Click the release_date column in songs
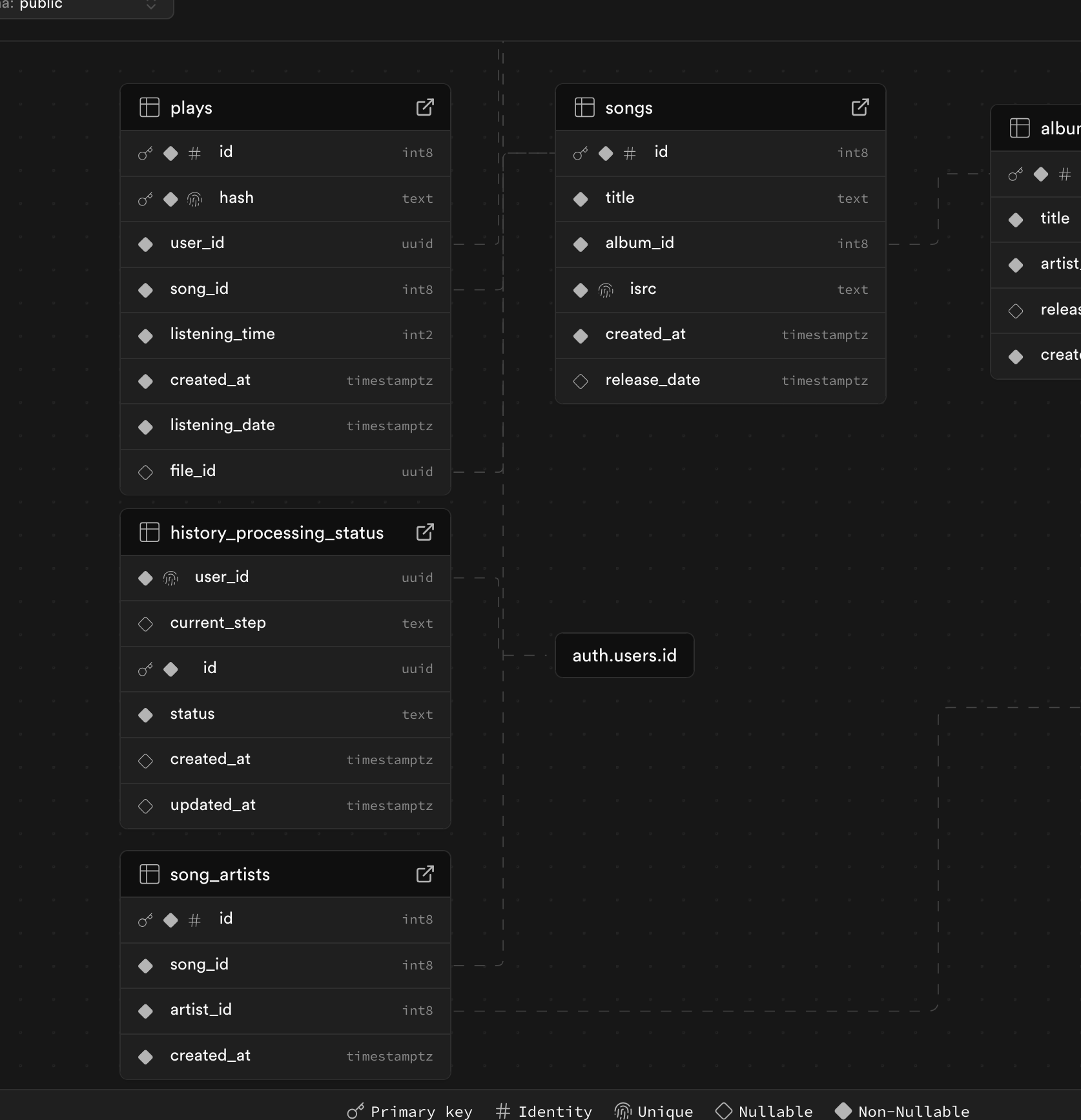 pyautogui.click(x=721, y=381)
